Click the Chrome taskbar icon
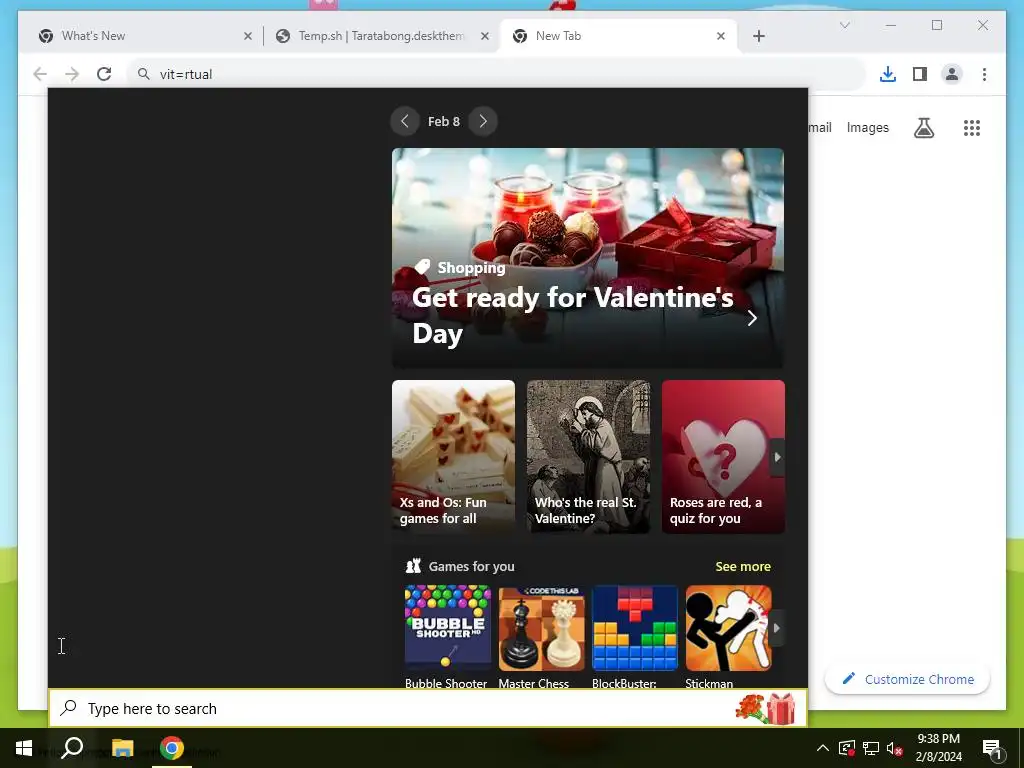Image resolution: width=1024 pixels, height=768 pixels. pyautogui.click(x=172, y=748)
